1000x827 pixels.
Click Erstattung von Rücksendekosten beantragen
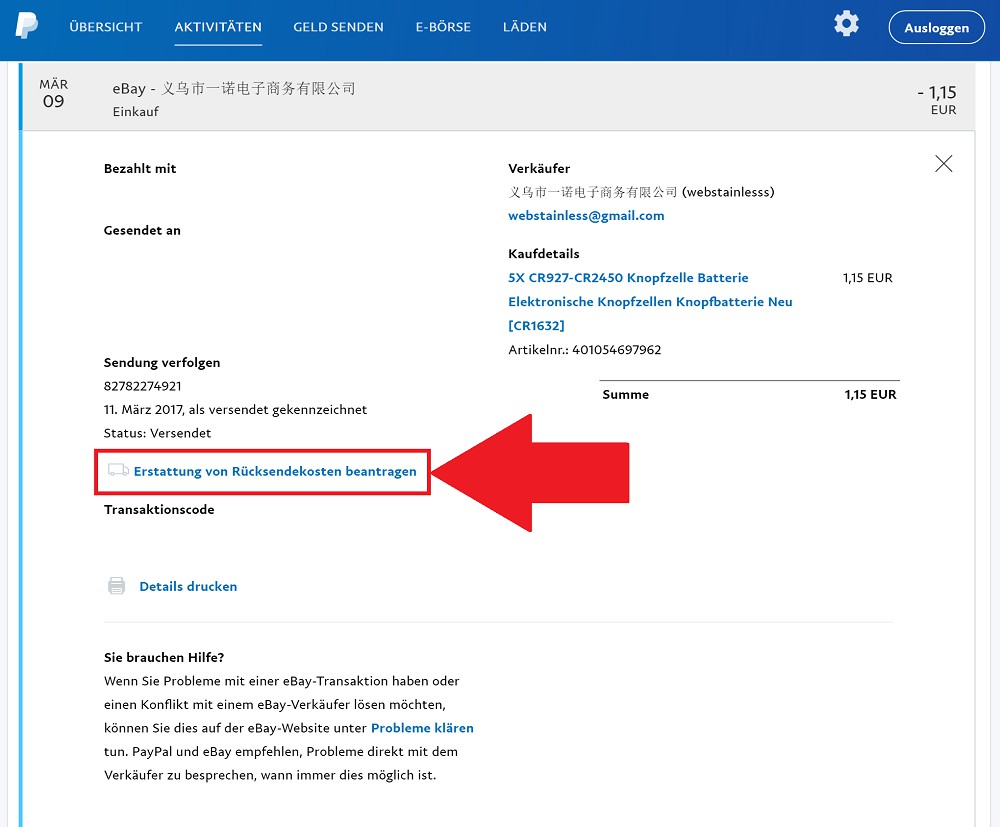tap(275, 471)
